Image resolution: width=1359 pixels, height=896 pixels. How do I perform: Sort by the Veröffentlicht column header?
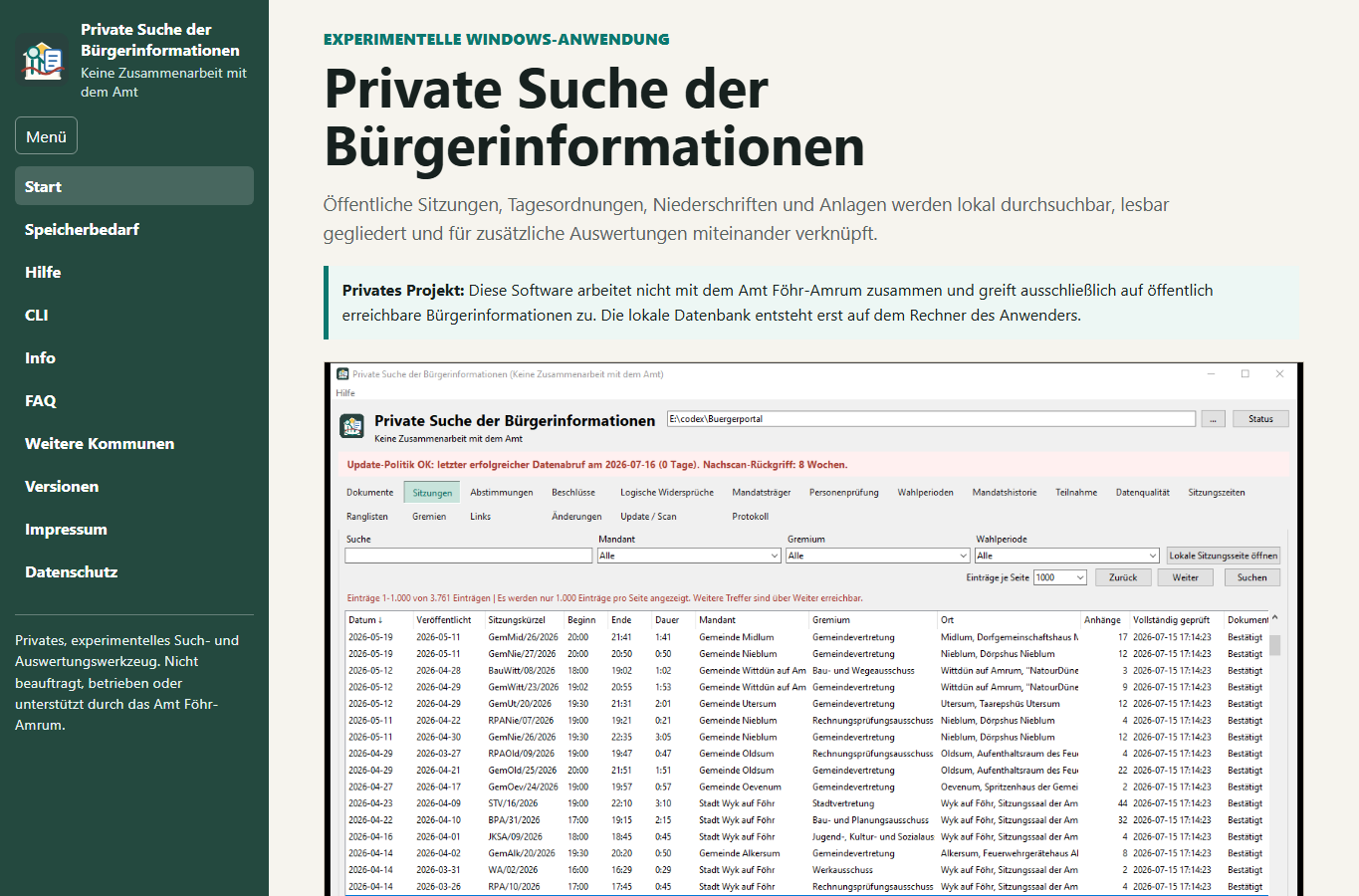coord(448,619)
